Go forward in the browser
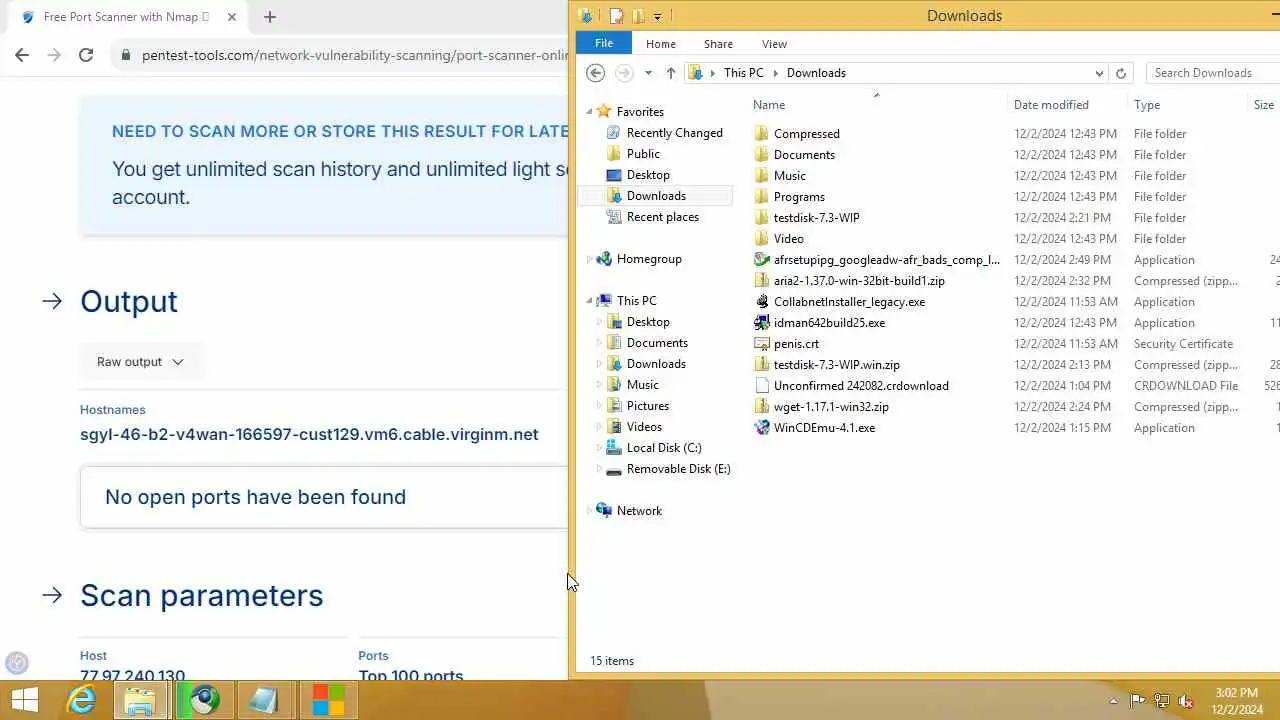 pos(54,55)
